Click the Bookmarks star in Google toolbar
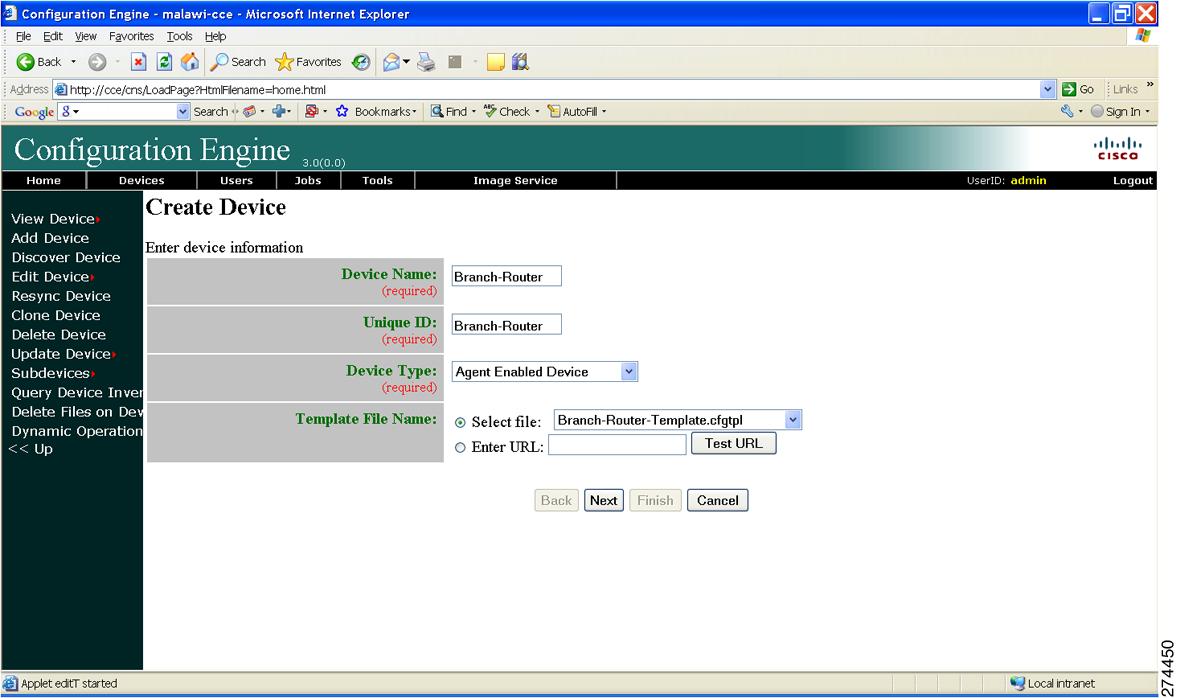 pos(342,111)
